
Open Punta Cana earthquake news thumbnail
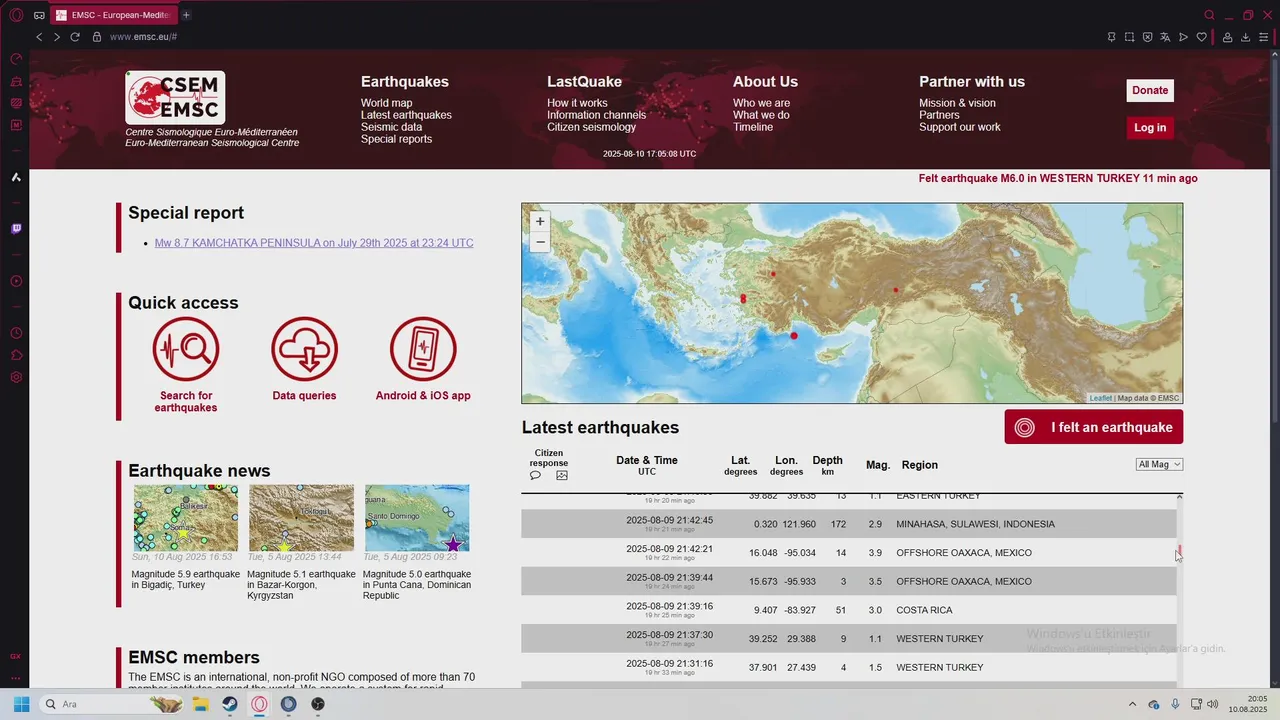(x=417, y=518)
